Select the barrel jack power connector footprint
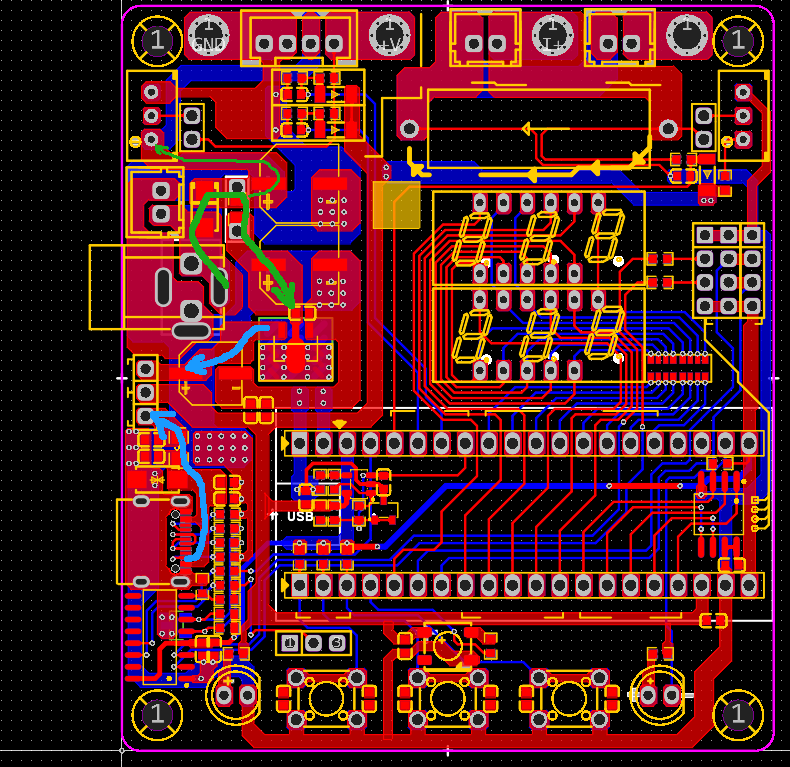 pyautogui.click(x=157, y=287)
